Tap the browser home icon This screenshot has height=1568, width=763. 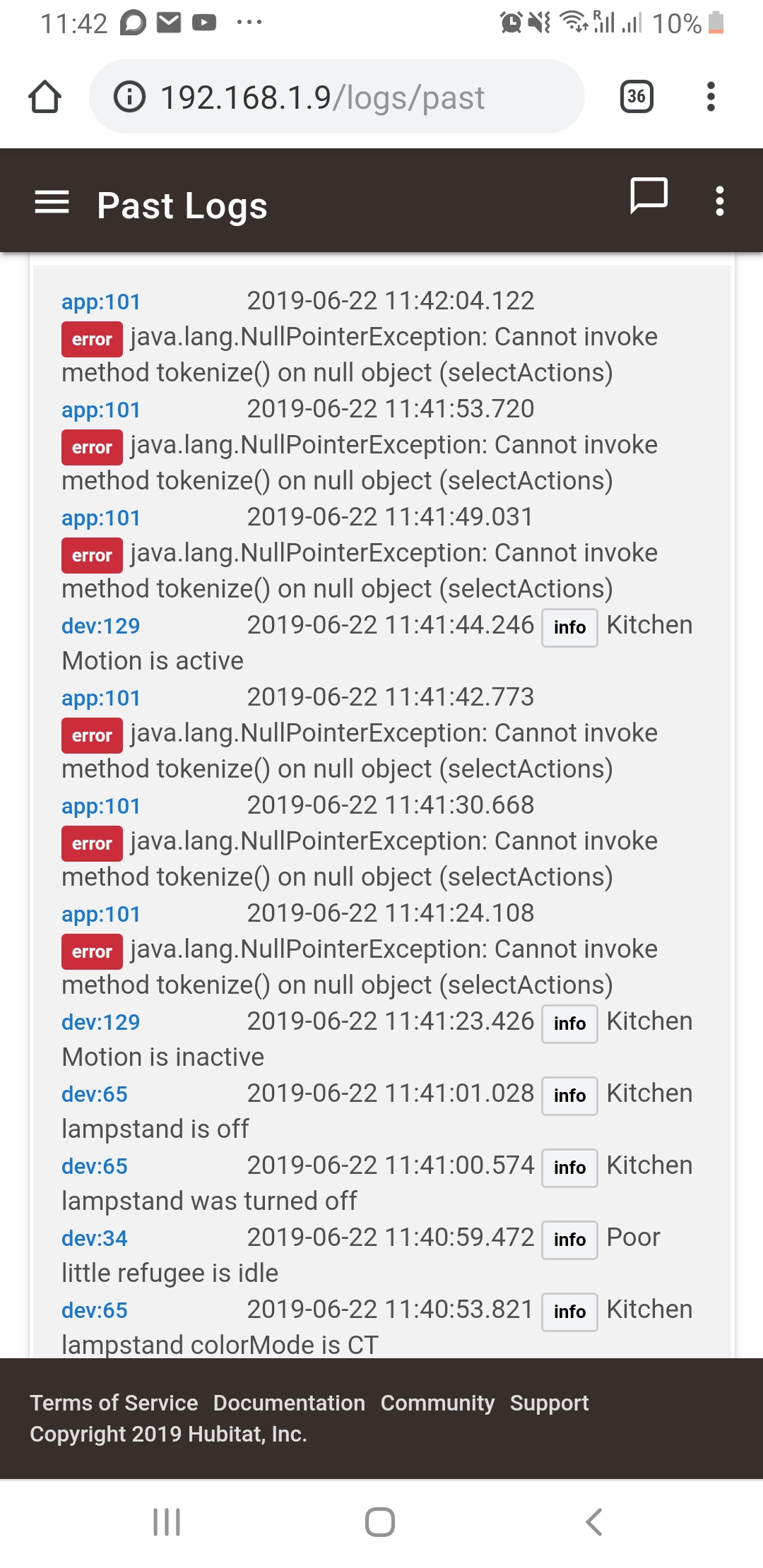45,97
